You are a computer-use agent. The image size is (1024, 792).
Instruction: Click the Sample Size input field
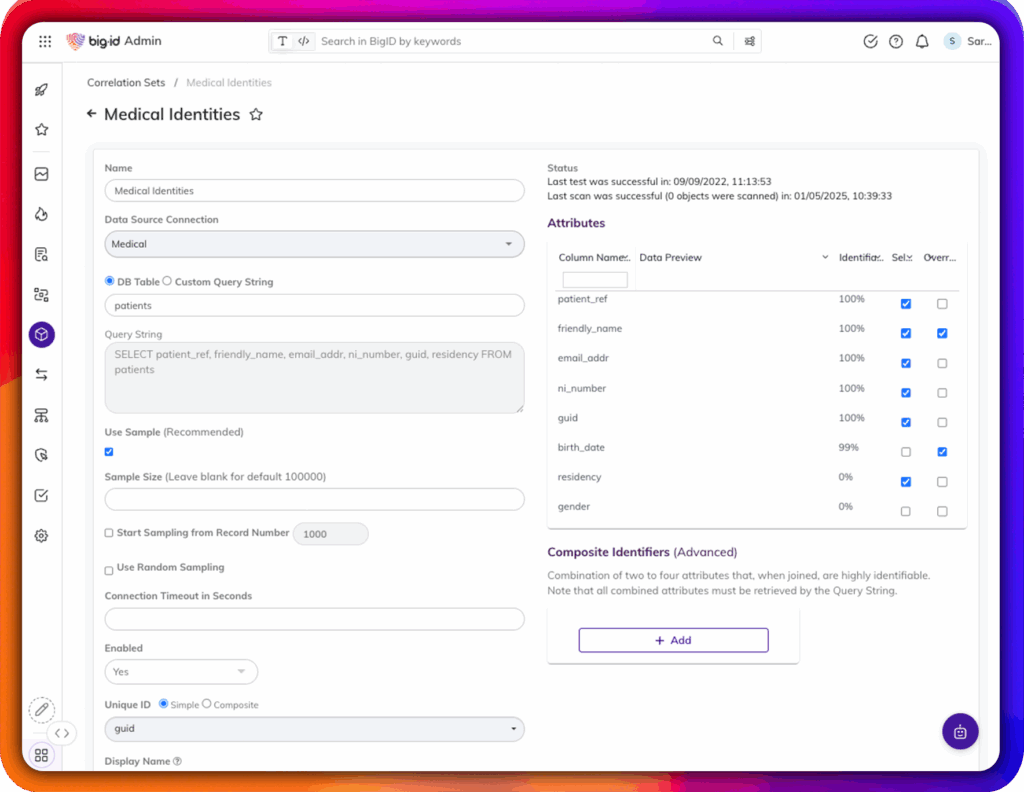tap(314, 499)
